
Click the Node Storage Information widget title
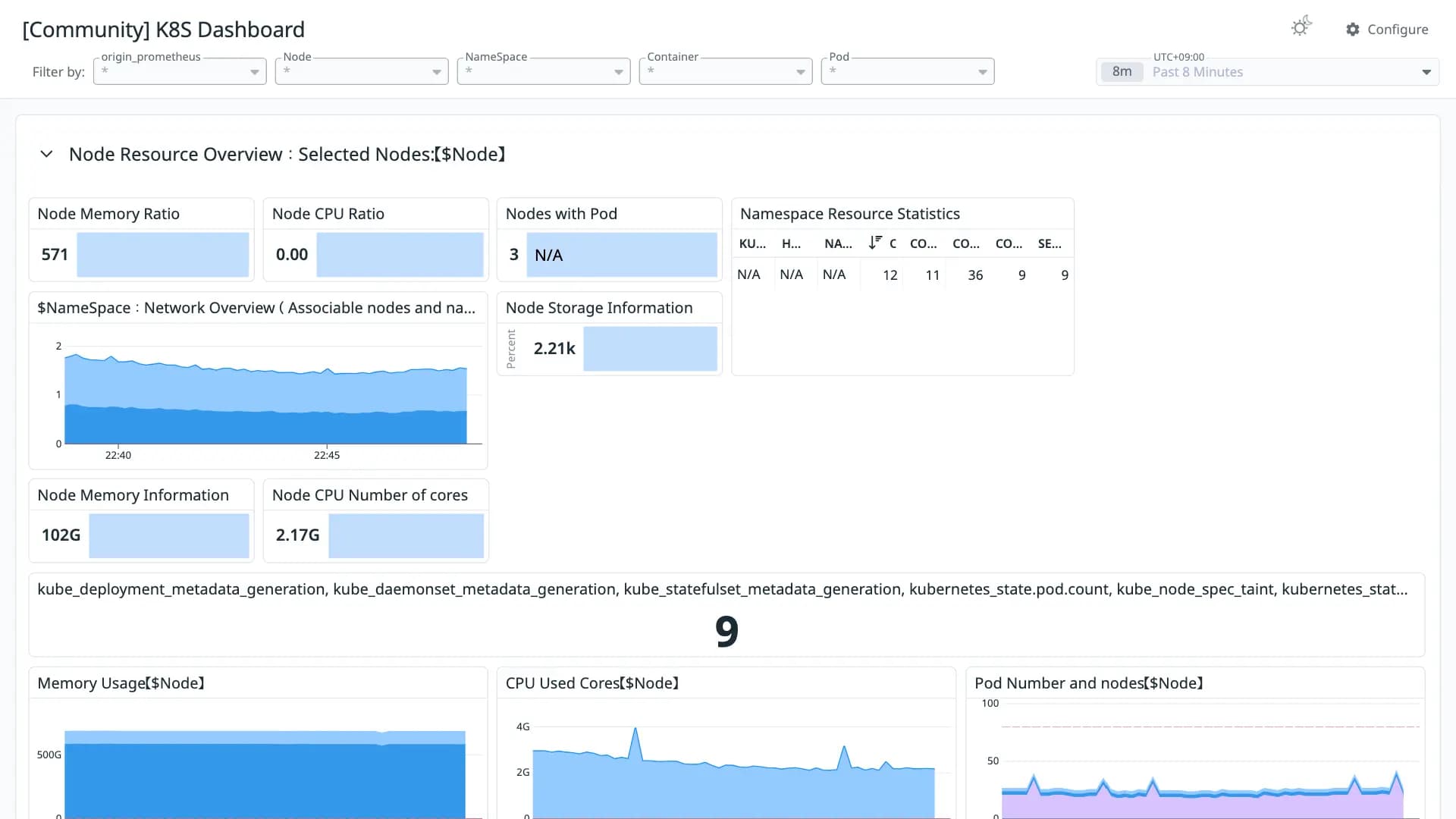[599, 308]
